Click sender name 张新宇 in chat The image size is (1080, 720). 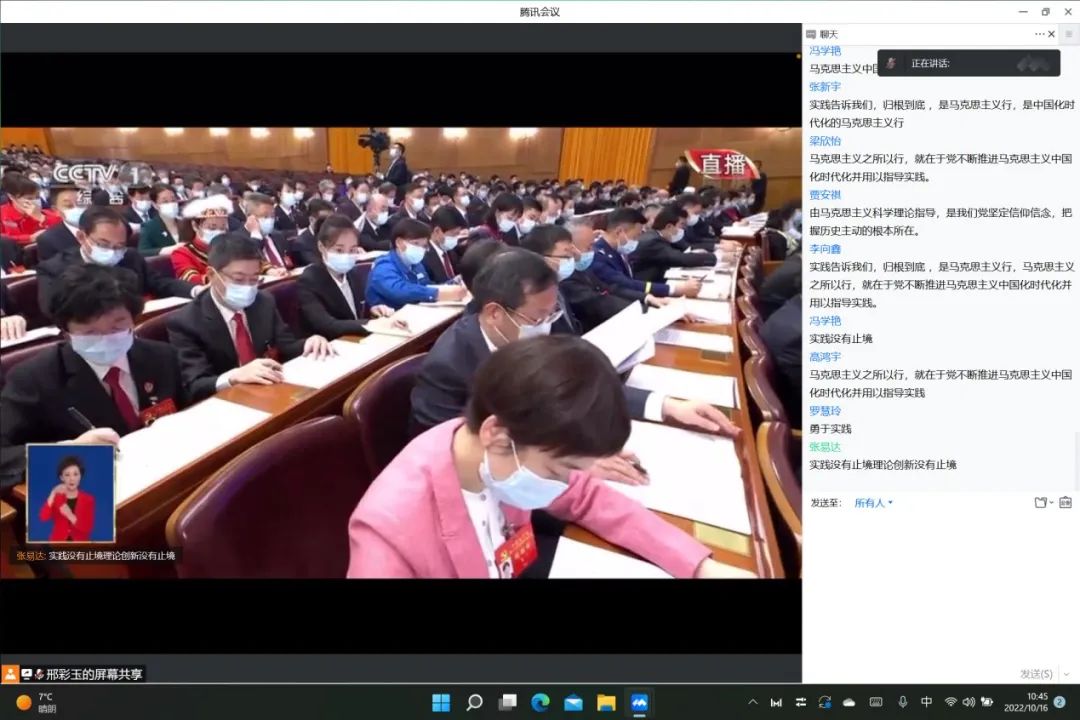(x=825, y=87)
